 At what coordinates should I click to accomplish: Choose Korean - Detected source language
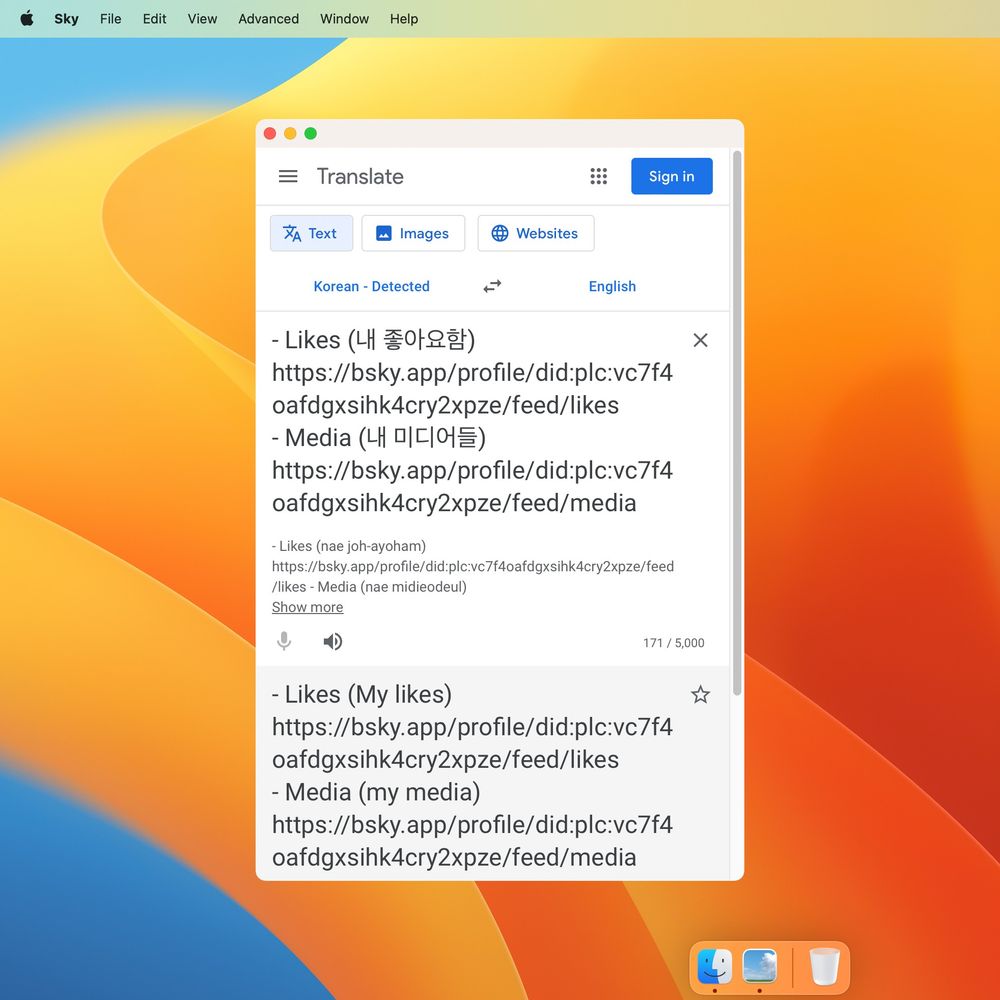(x=371, y=286)
